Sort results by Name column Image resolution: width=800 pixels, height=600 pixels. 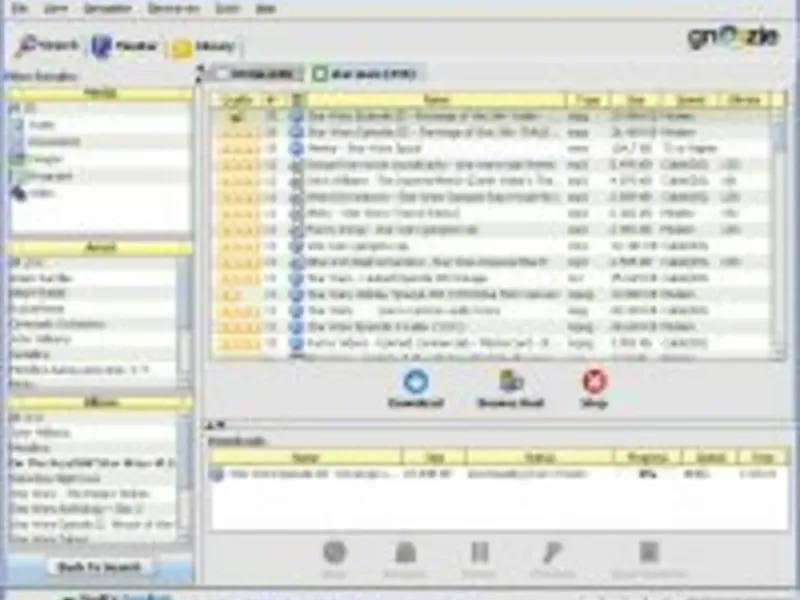coord(437,99)
